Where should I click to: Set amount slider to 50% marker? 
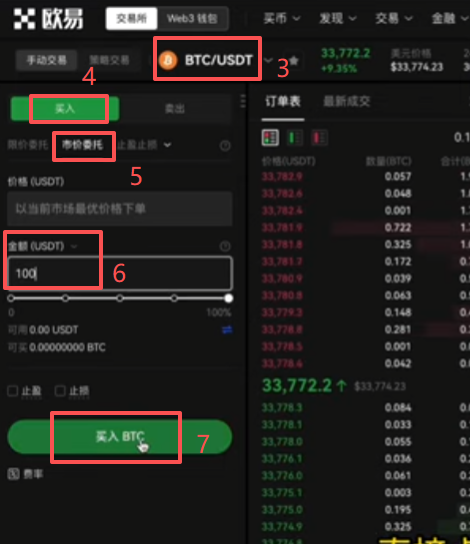120,298
